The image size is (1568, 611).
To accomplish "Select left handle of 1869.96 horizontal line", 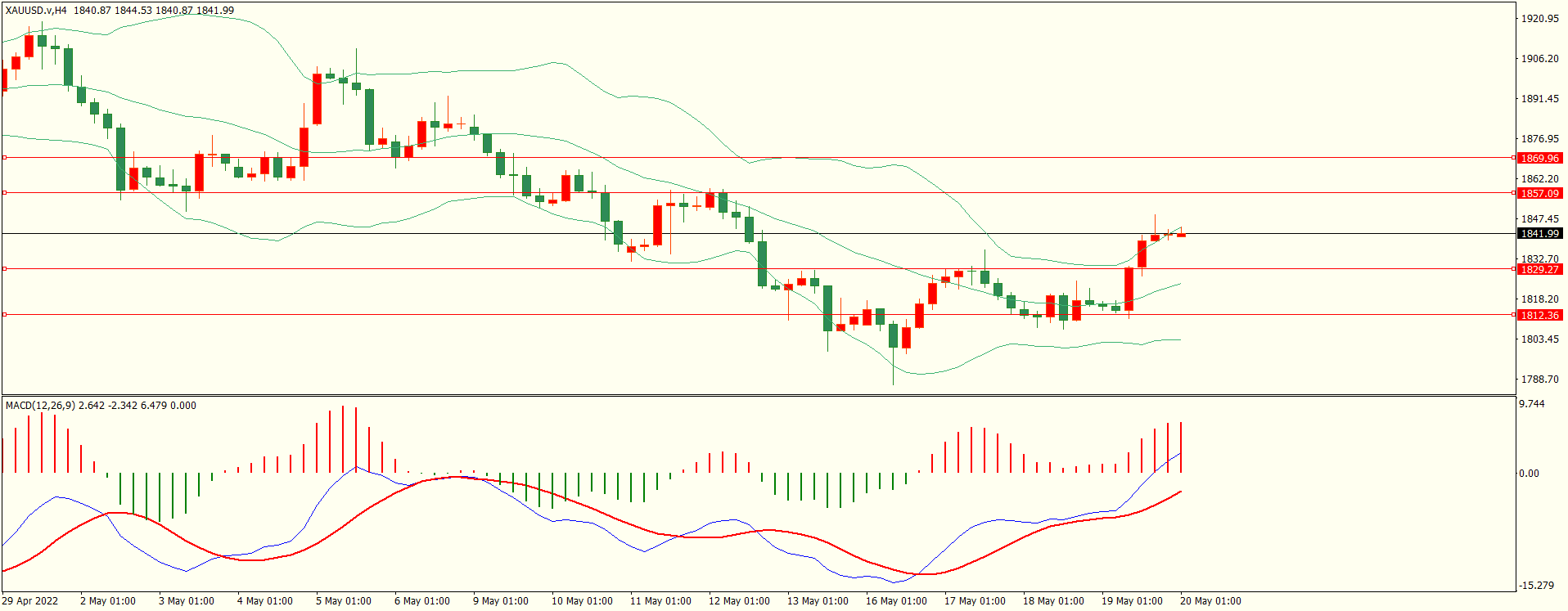I will (4, 157).
